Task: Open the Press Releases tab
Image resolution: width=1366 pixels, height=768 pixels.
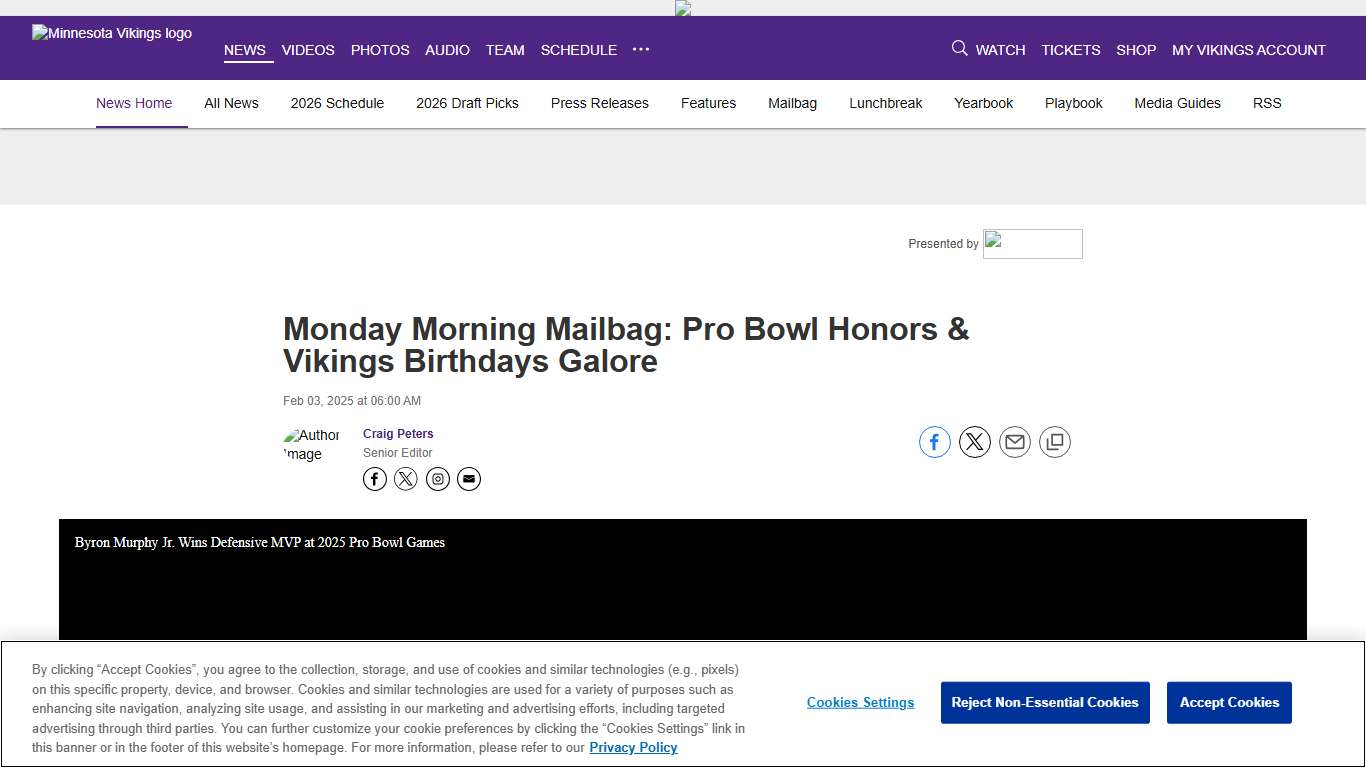Action: [x=599, y=103]
